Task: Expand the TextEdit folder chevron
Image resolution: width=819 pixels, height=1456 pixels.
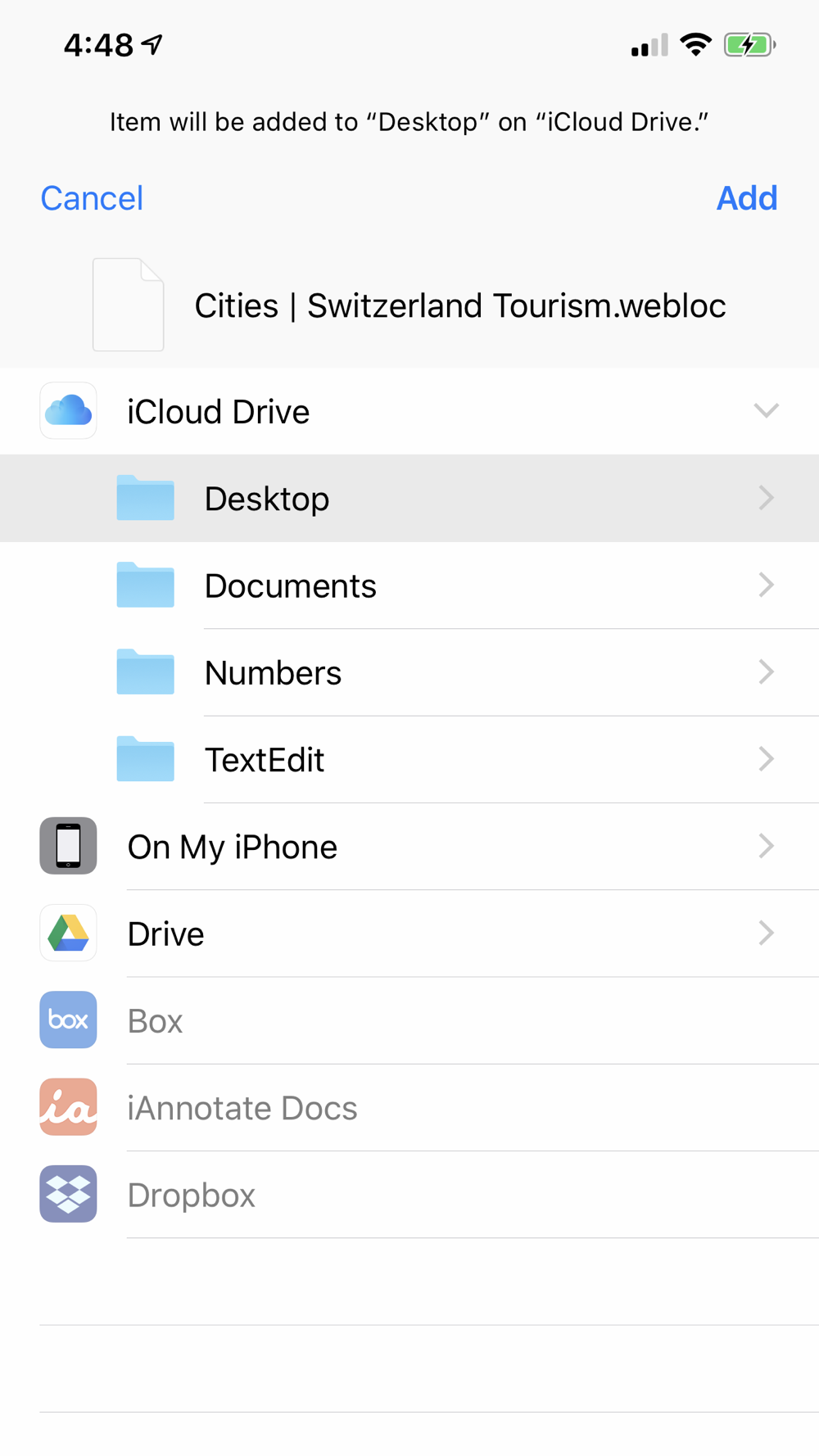Action: point(767,759)
